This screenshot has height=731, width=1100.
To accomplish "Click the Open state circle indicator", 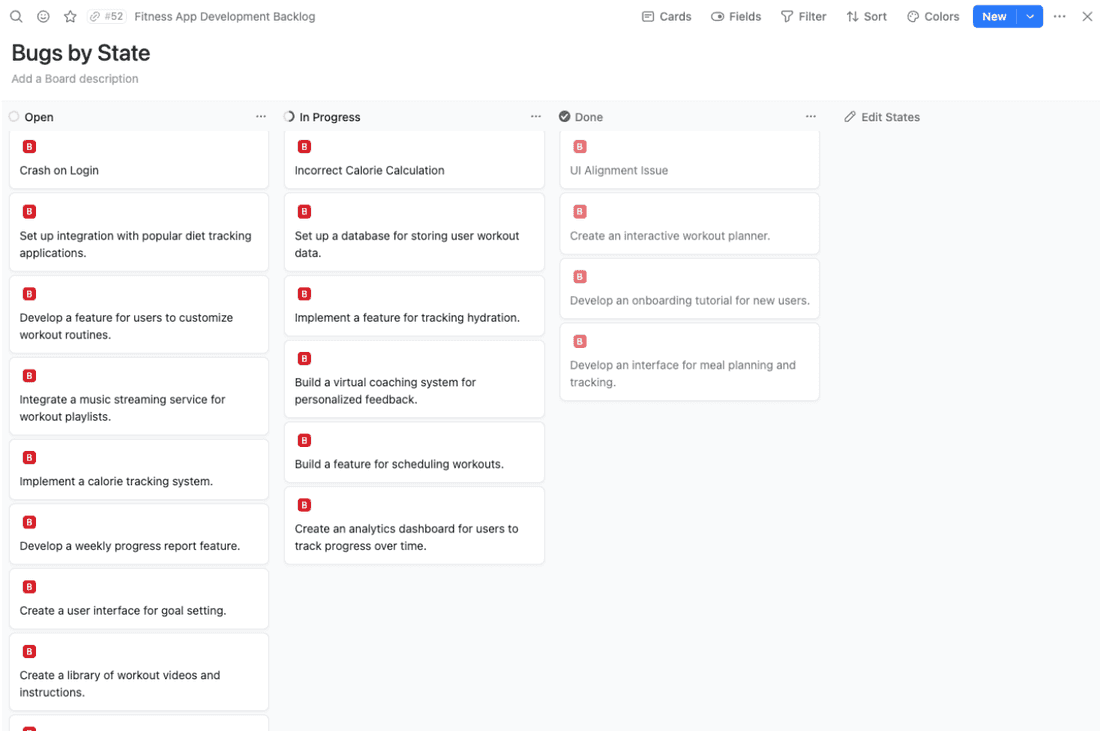I will (x=14, y=117).
